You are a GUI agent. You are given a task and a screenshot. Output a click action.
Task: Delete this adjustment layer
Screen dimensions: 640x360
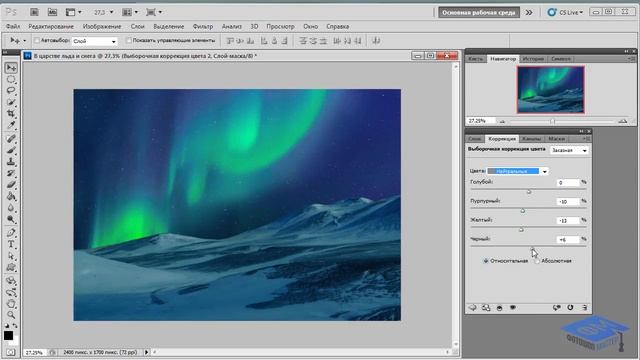coord(584,307)
